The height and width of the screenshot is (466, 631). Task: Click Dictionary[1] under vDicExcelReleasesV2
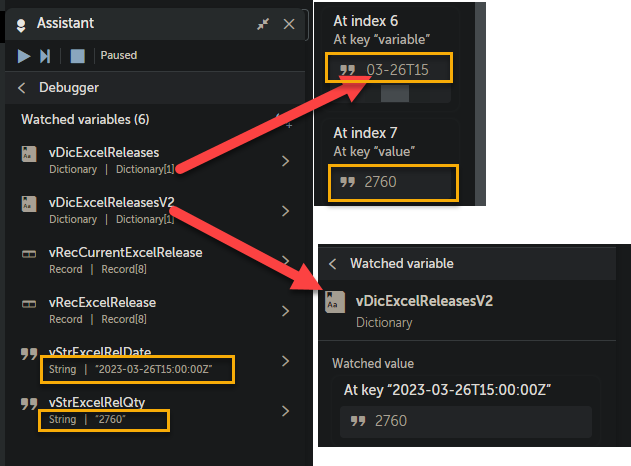click(x=145, y=219)
